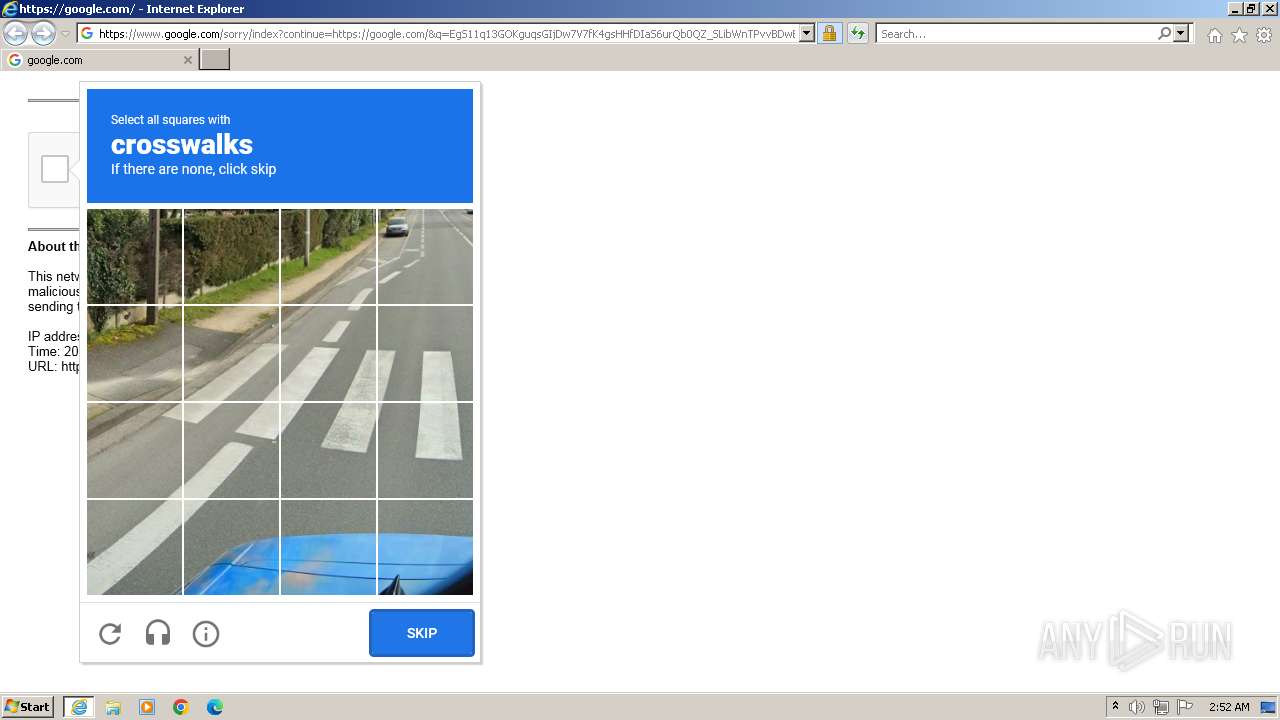The width and height of the screenshot is (1280, 720).
Task: Minimize the Internet Explorer window
Action: [x=1235, y=9]
